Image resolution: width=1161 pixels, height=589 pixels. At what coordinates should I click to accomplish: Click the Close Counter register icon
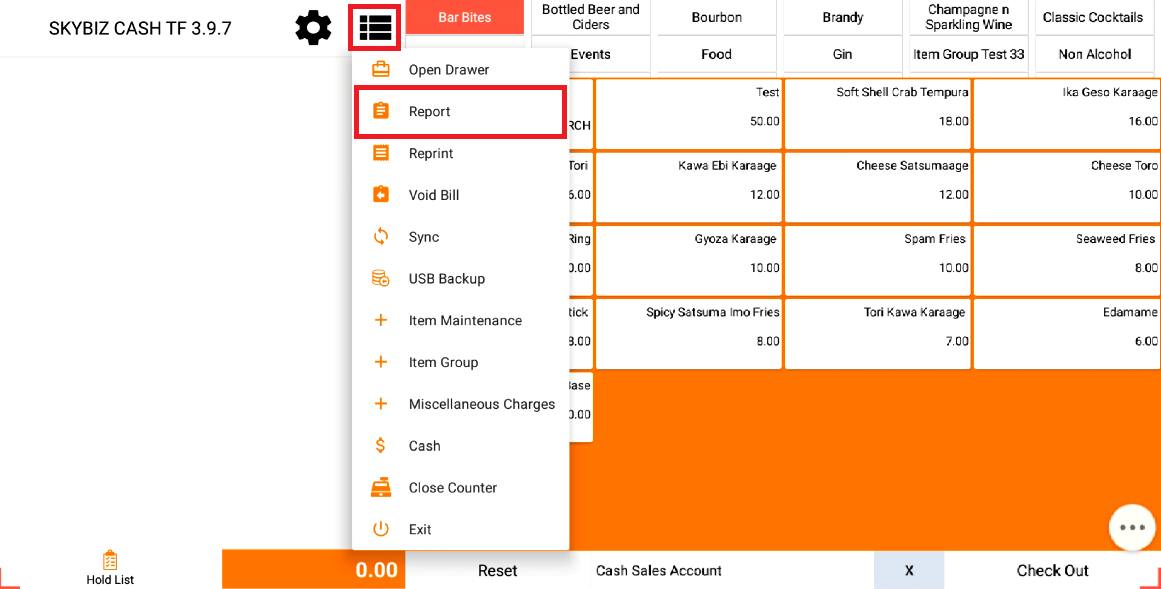(x=381, y=488)
